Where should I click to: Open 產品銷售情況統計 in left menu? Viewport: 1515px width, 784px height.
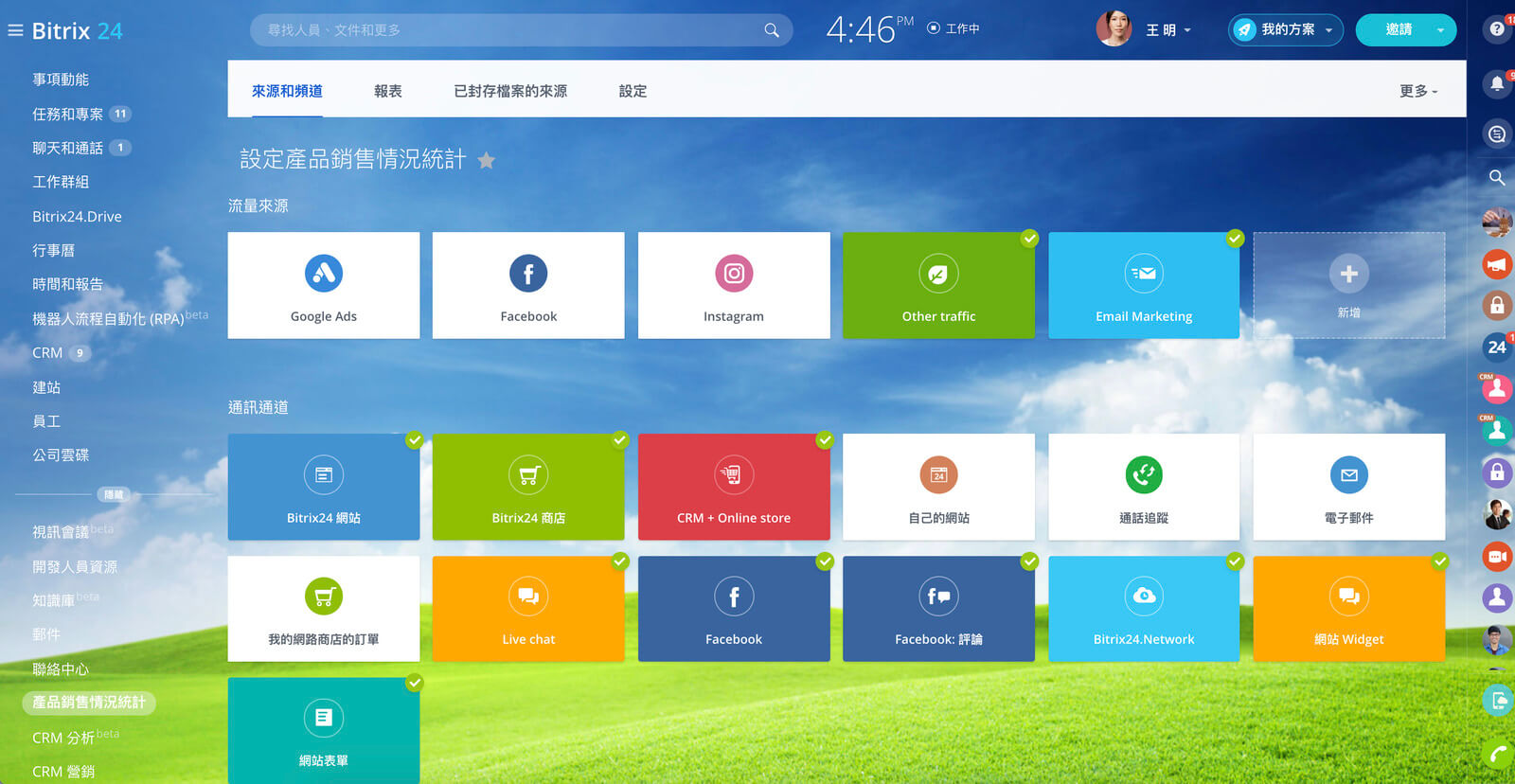point(89,703)
